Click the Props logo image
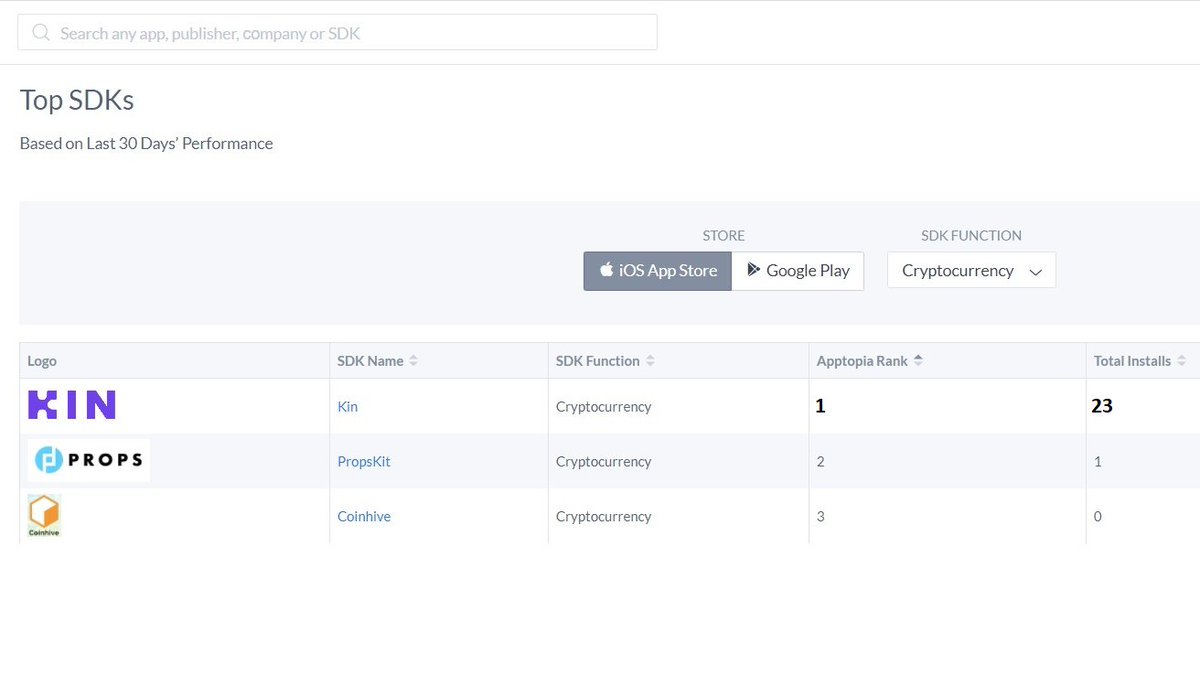This screenshot has width=1200, height=675. click(89, 460)
